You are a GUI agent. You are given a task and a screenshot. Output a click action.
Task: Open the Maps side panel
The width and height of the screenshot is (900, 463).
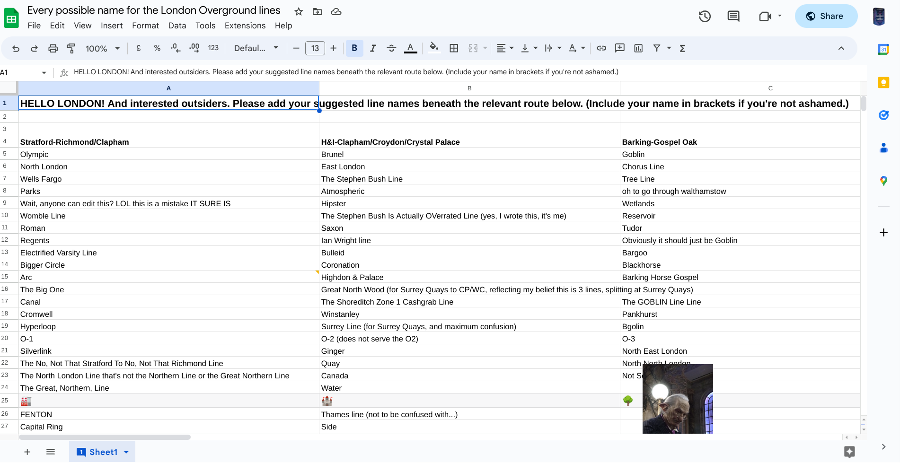[x=883, y=181]
